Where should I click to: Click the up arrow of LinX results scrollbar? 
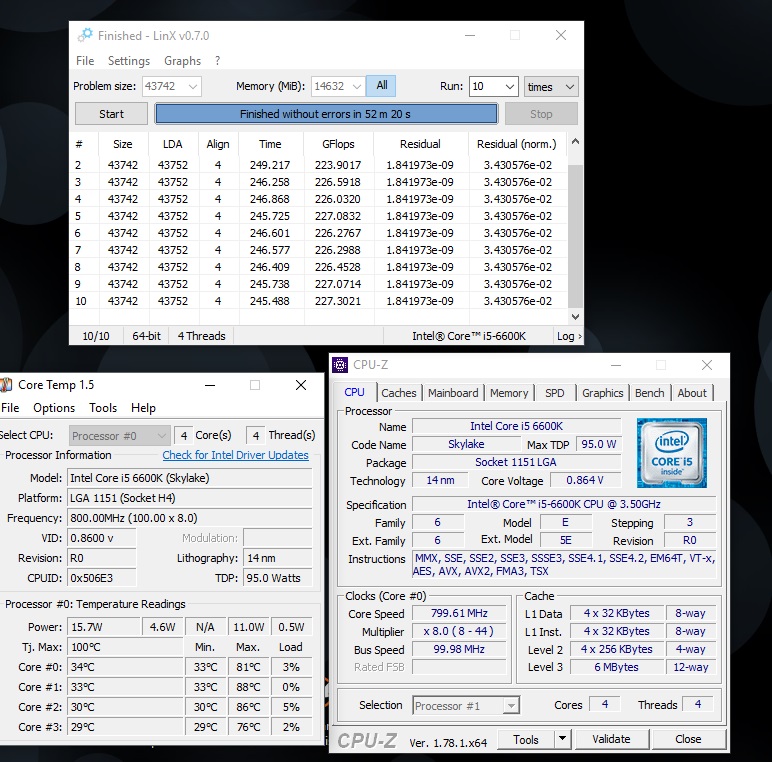575,142
